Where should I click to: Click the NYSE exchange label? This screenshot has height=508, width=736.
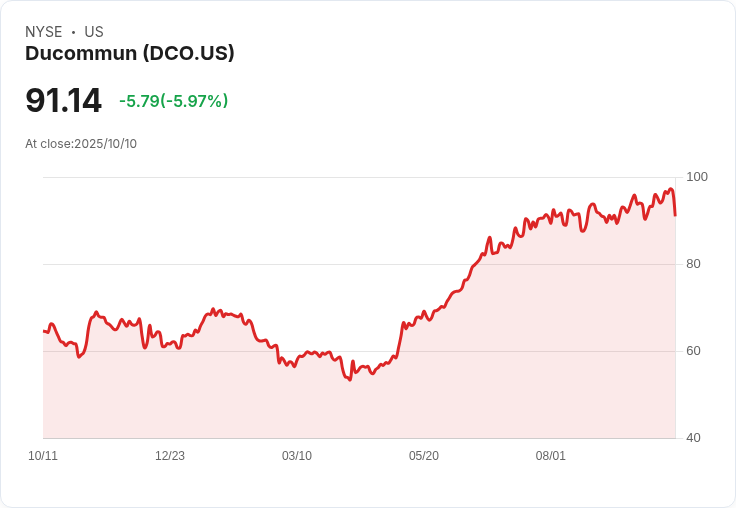tap(44, 32)
